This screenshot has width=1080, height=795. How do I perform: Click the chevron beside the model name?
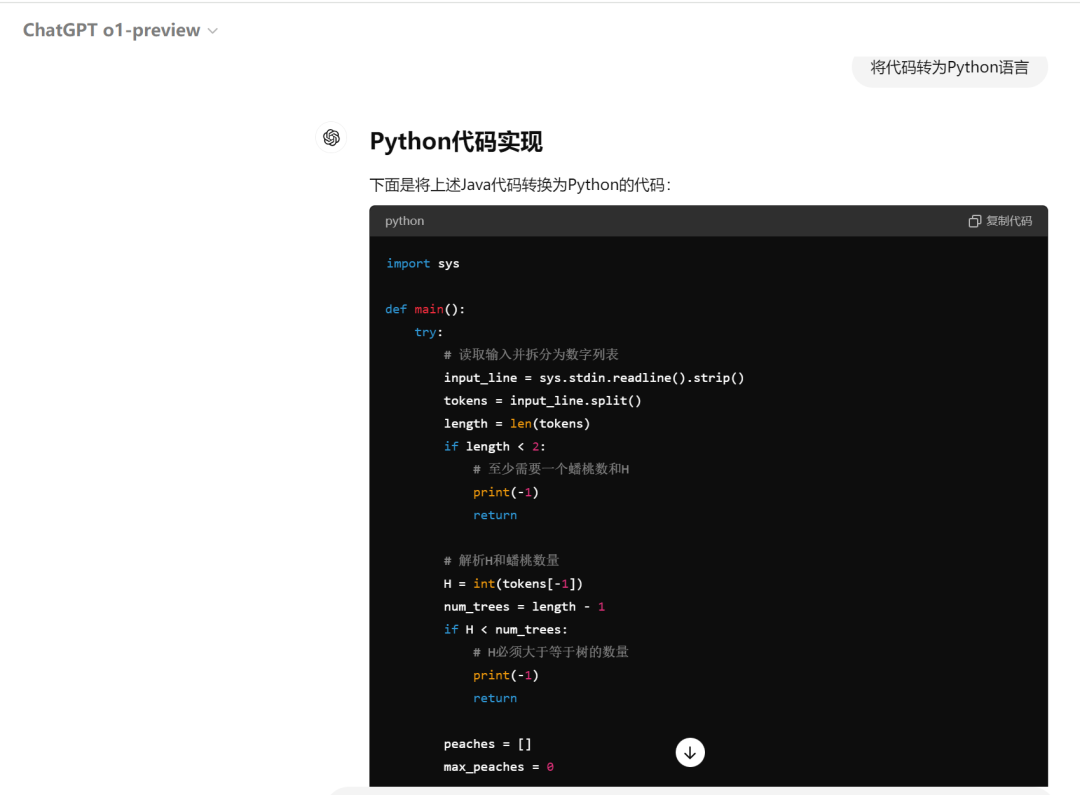tap(212, 31)
